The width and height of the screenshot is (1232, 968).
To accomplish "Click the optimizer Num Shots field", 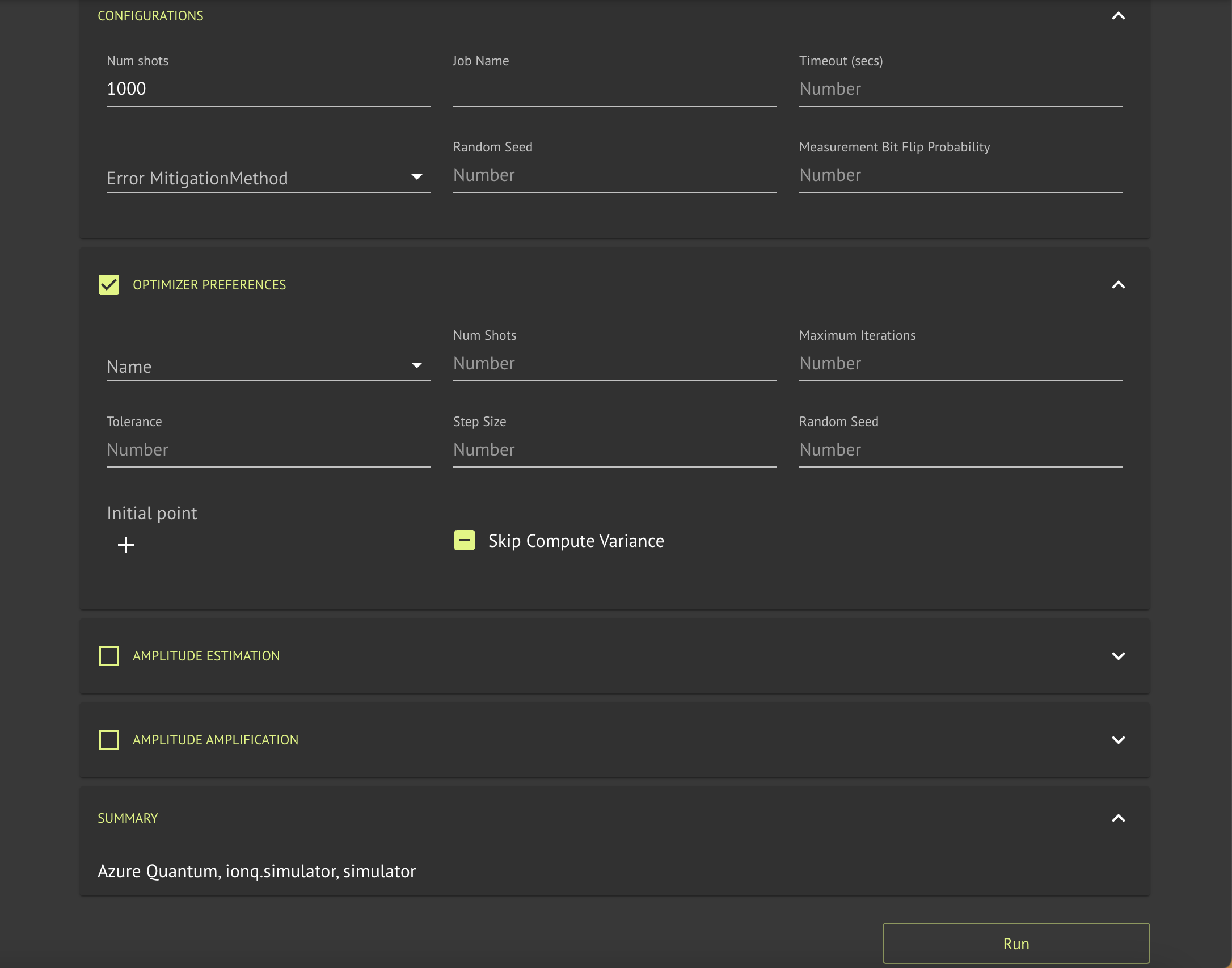I will (x=614, y=364).
